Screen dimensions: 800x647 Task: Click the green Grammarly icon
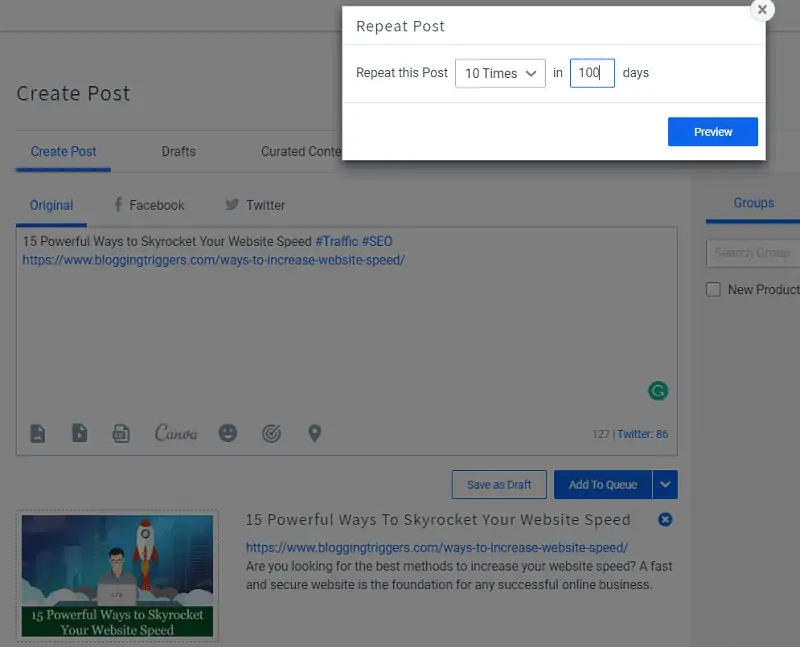658,391
